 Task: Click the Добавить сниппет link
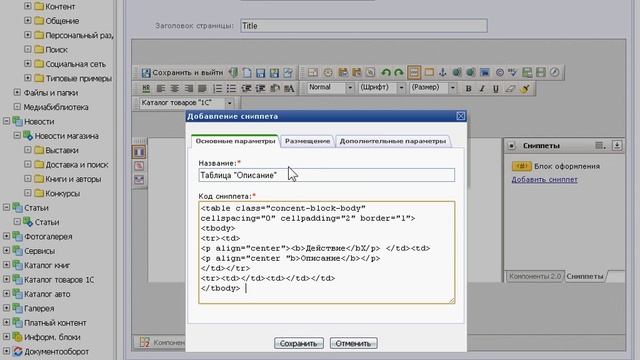pyautogui.click(x=544, y=180)
